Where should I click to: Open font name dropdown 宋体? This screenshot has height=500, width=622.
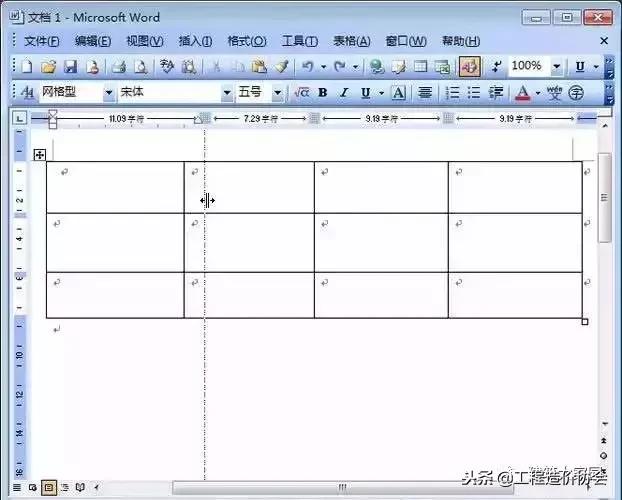click(x=227, y=93)
